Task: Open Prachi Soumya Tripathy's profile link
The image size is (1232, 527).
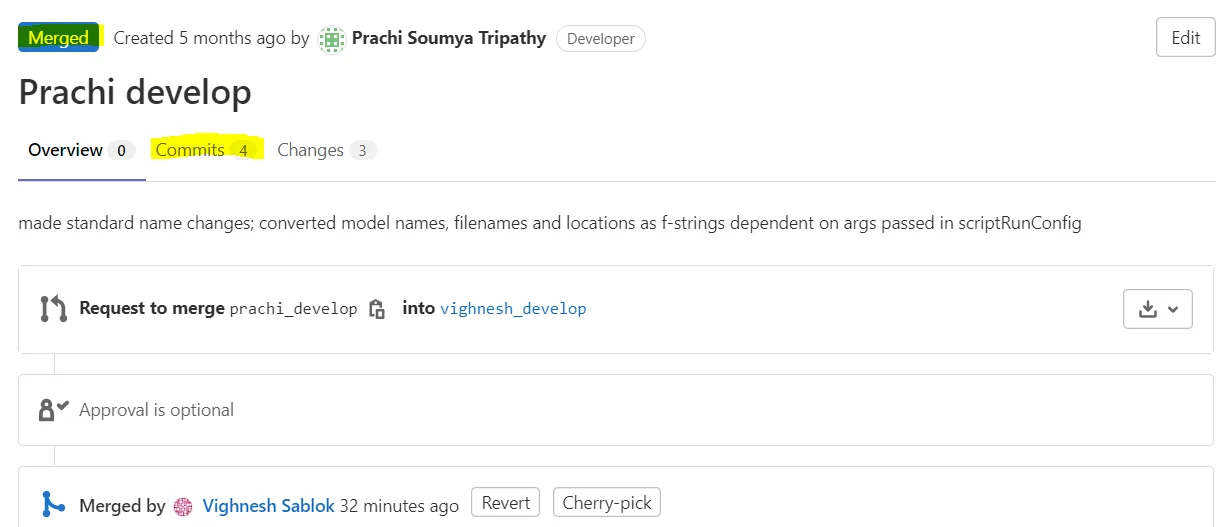Action: point(449,39)
